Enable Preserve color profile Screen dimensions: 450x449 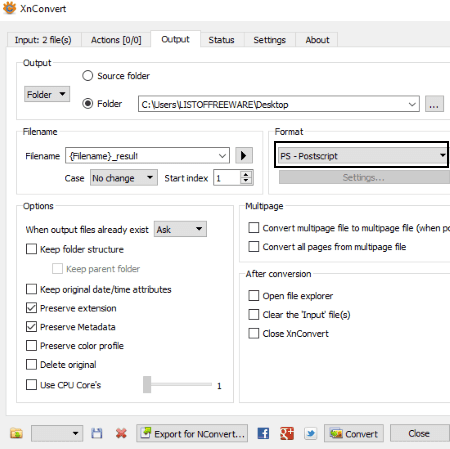tap(31, 345)
